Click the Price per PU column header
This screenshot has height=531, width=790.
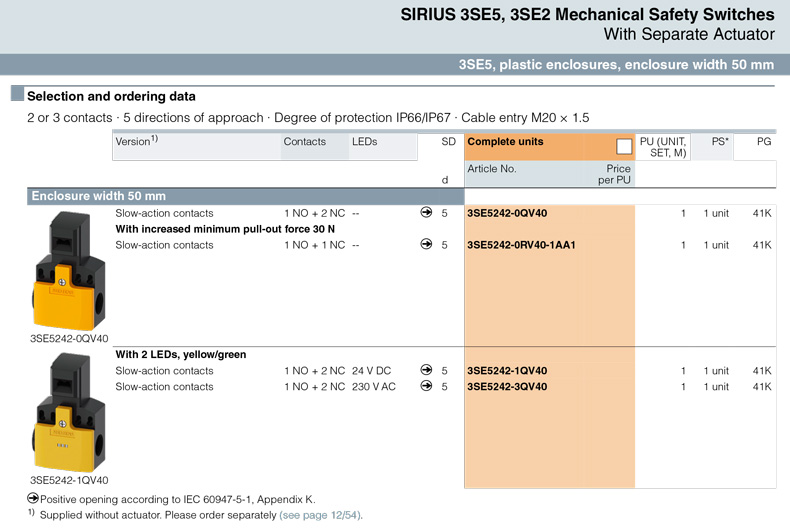pyautogui.click(x=613, y=175)
